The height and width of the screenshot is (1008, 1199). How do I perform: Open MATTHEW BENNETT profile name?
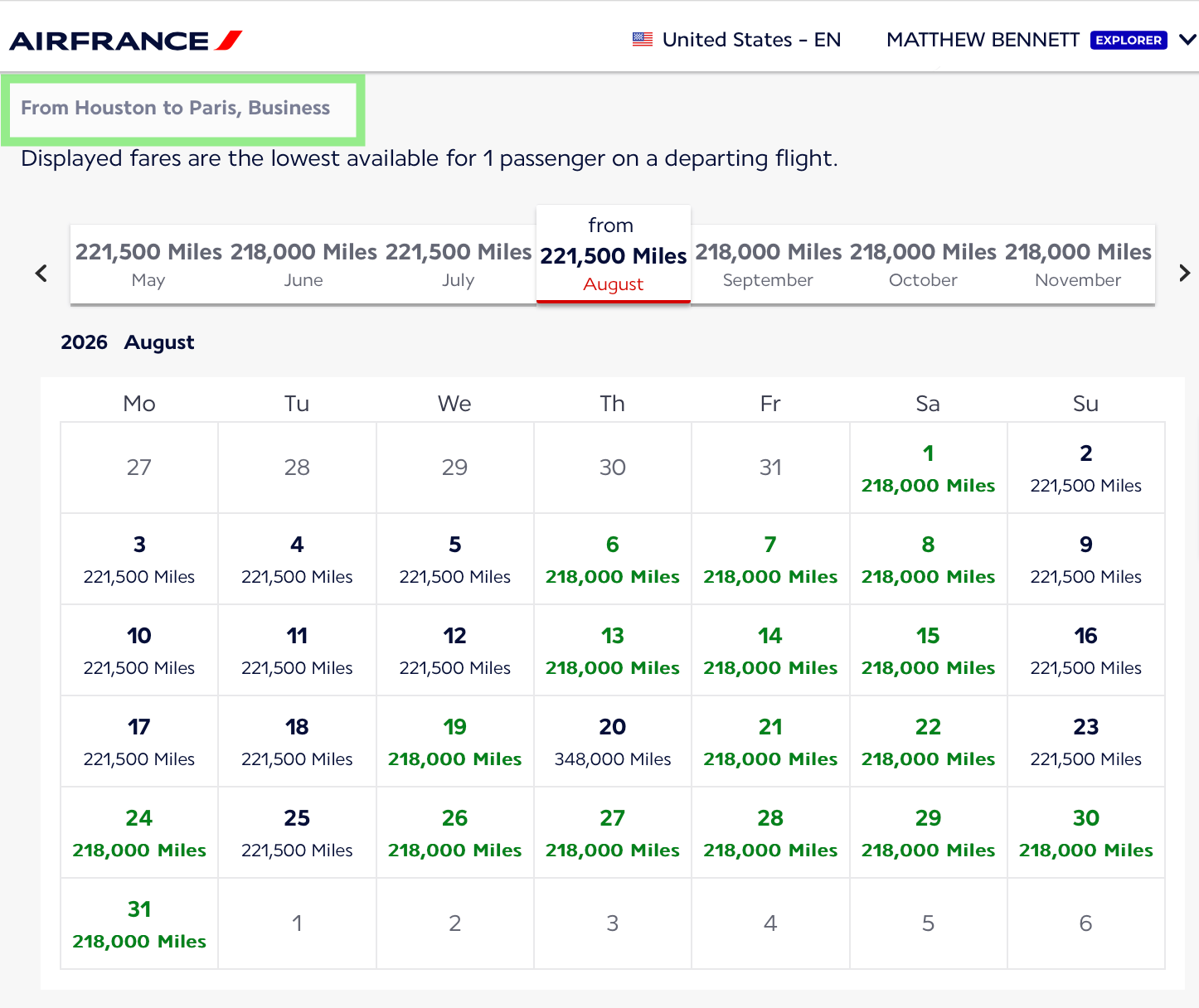coord(983,40)
